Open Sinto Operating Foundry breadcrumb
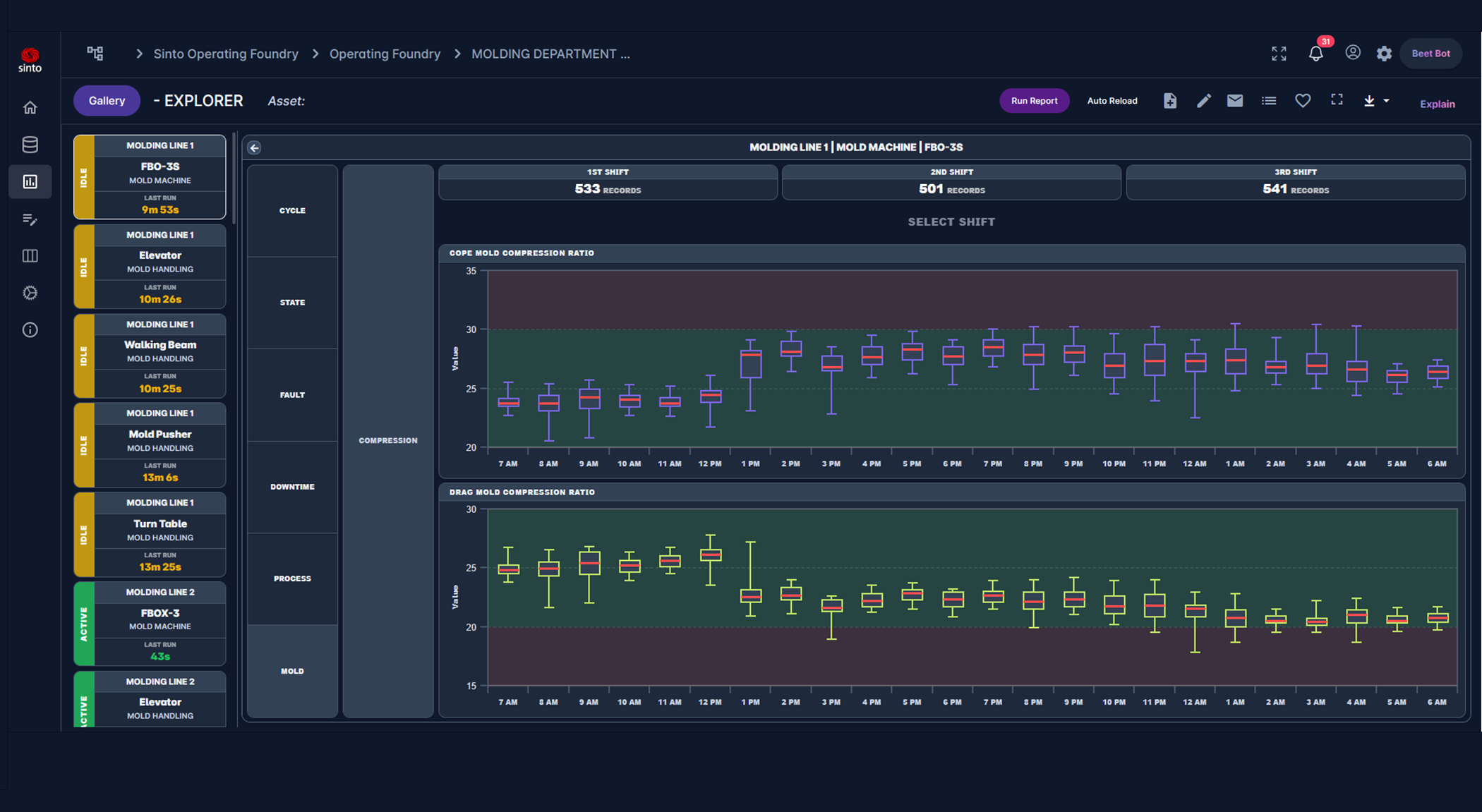 (x=226, y=54)
